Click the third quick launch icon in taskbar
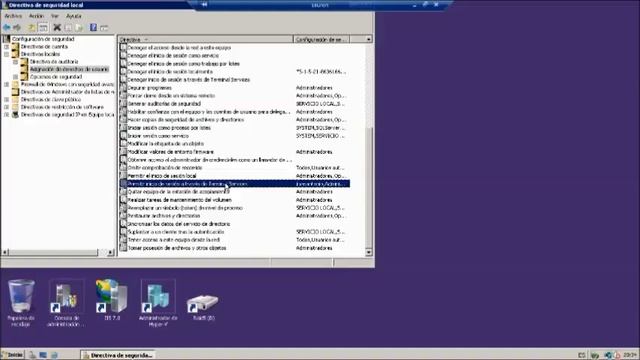The image size is (640, 360). [54, 355]
